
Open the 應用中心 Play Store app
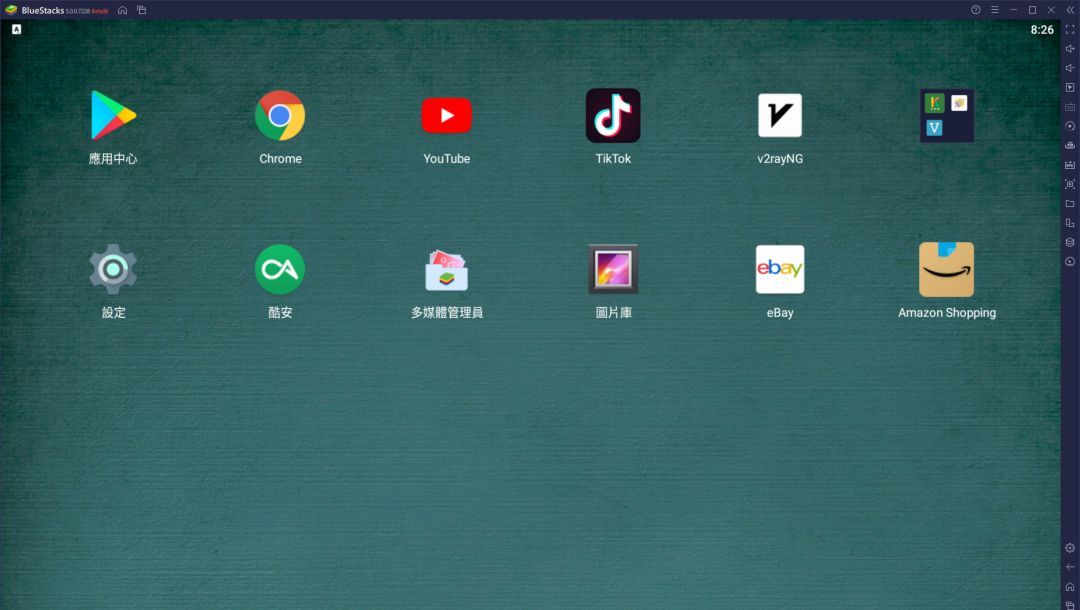click(x=113, y=116)
